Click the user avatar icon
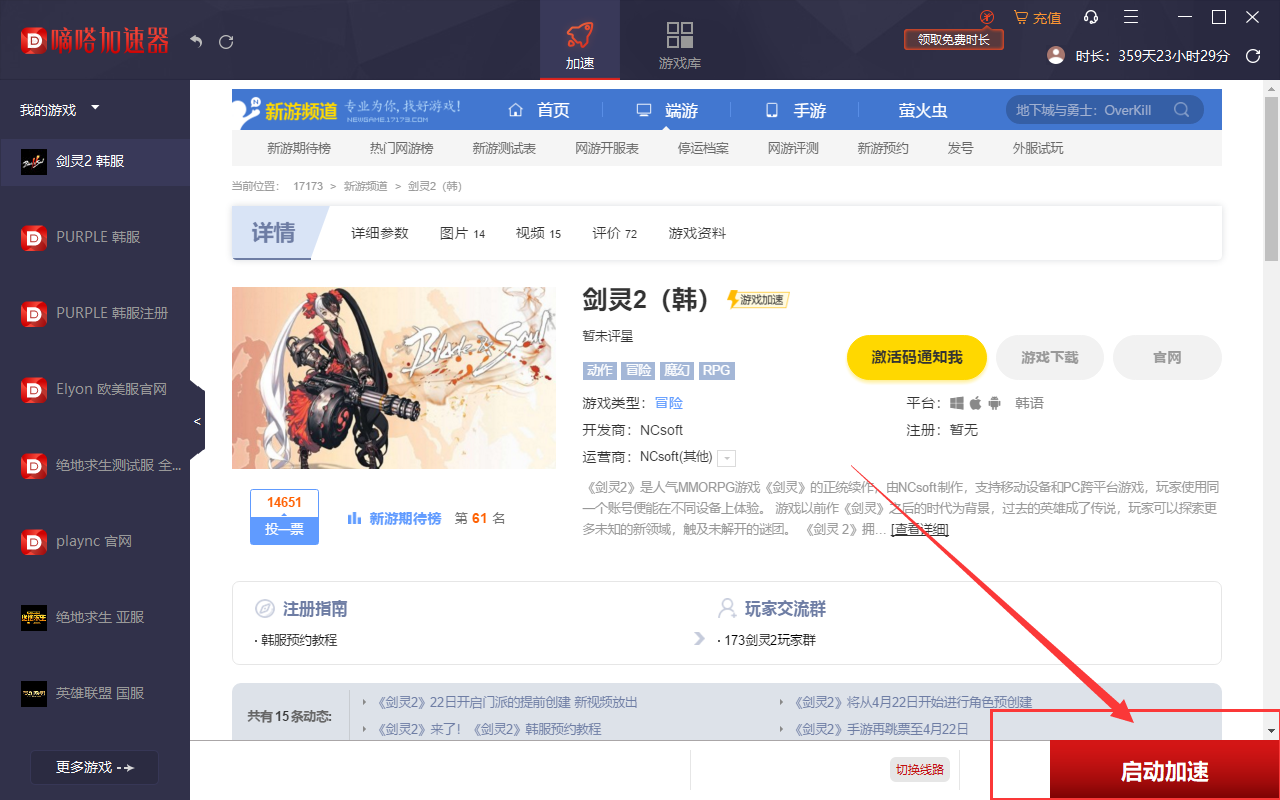Screen dimensions: 1280x800 pos(1056,55)
